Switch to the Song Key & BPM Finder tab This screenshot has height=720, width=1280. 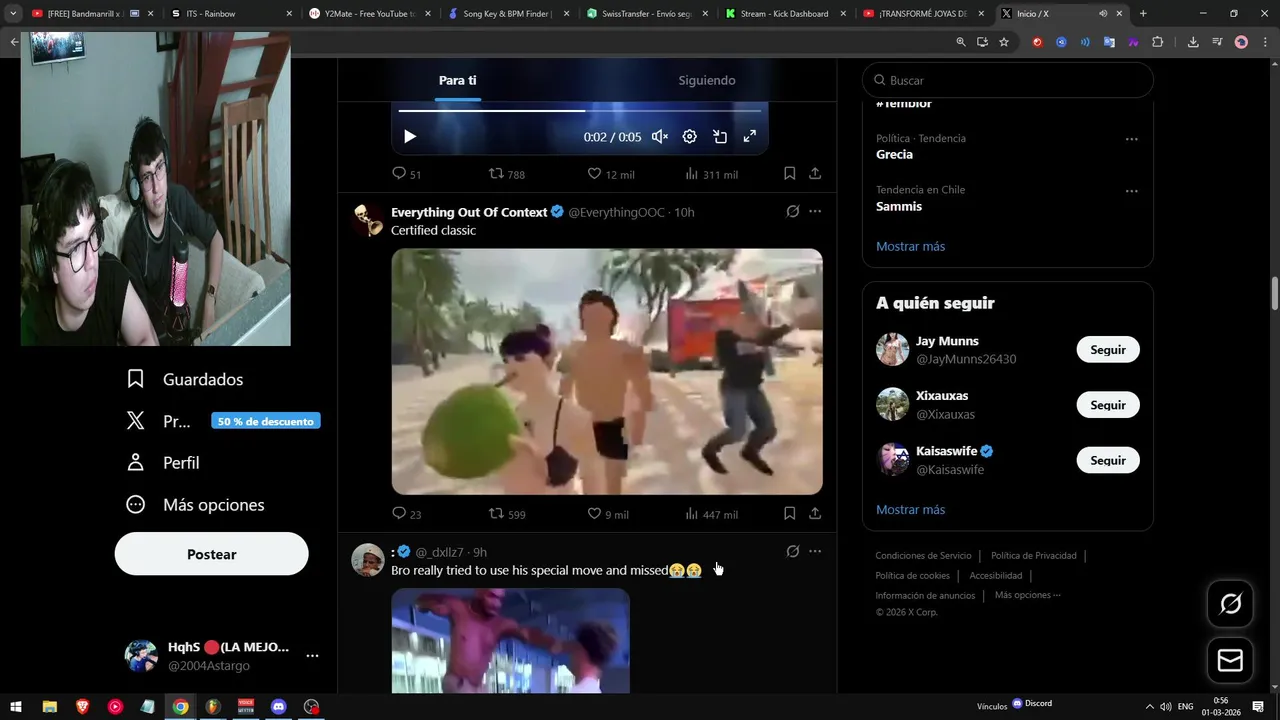(x=508, y=14)
